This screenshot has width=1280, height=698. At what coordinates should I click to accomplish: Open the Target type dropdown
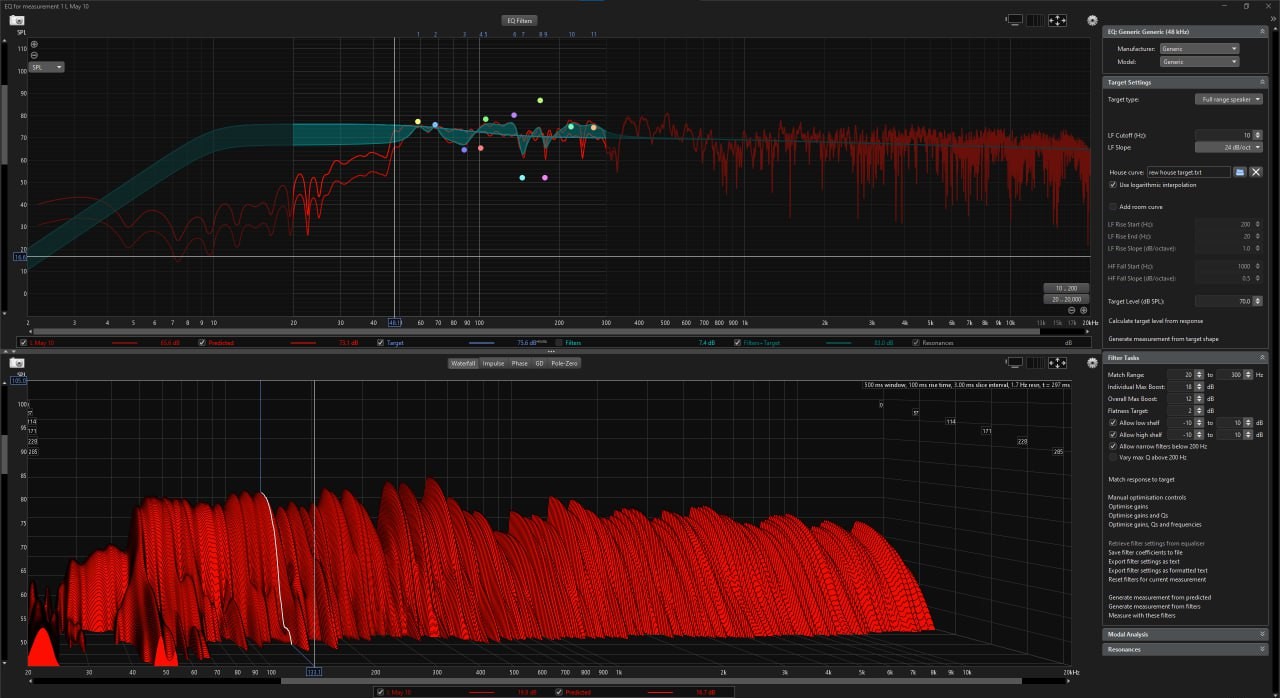[1228, 100]
